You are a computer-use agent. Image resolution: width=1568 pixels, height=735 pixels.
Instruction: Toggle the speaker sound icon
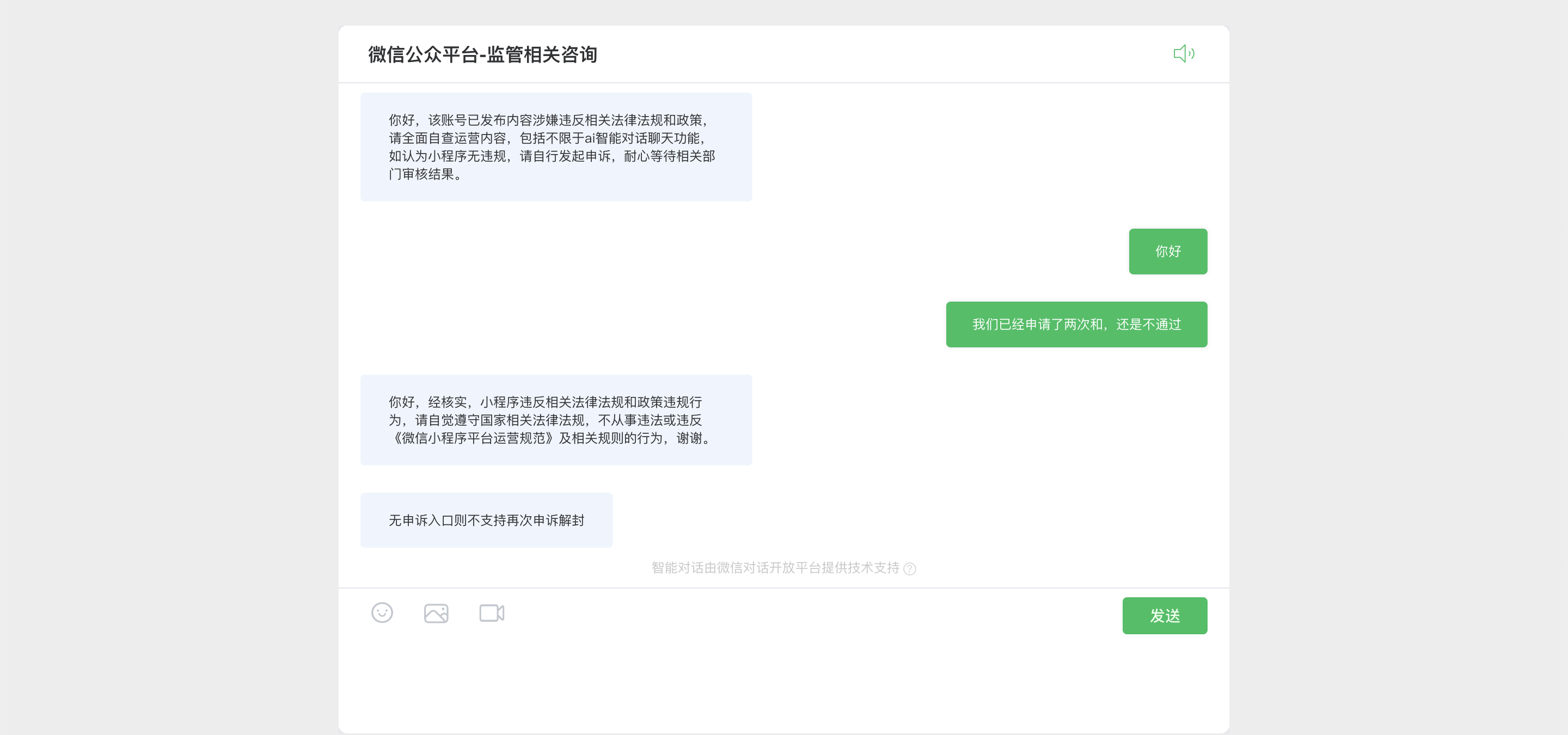1183,53
